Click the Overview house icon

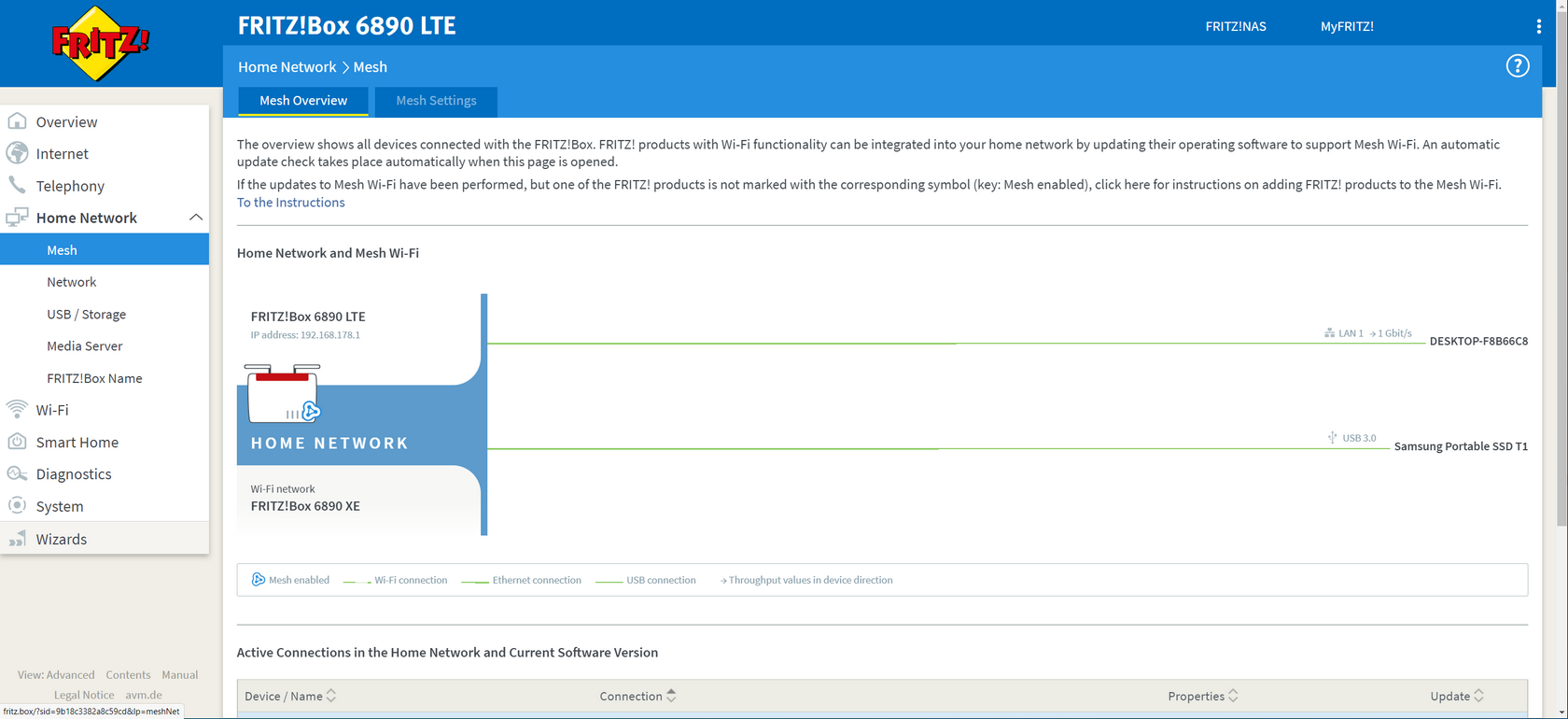pyautogui.click(x=17, y=121)
